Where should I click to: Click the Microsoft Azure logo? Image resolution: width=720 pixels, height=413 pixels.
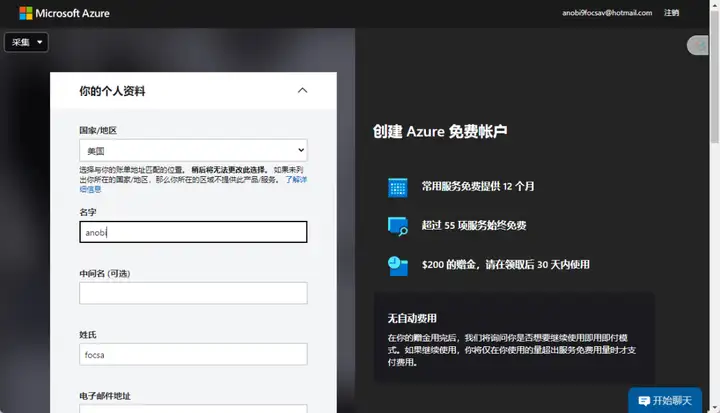(64, 13)
